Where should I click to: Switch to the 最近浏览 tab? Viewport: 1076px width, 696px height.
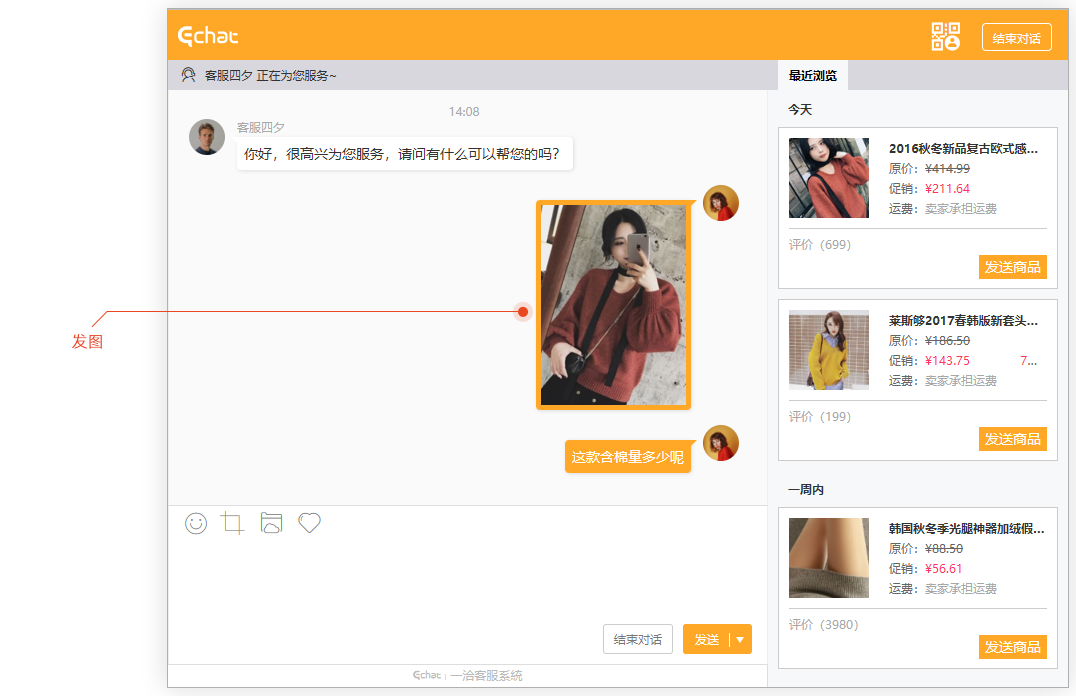pyautogui.click(x=812, y=75)
